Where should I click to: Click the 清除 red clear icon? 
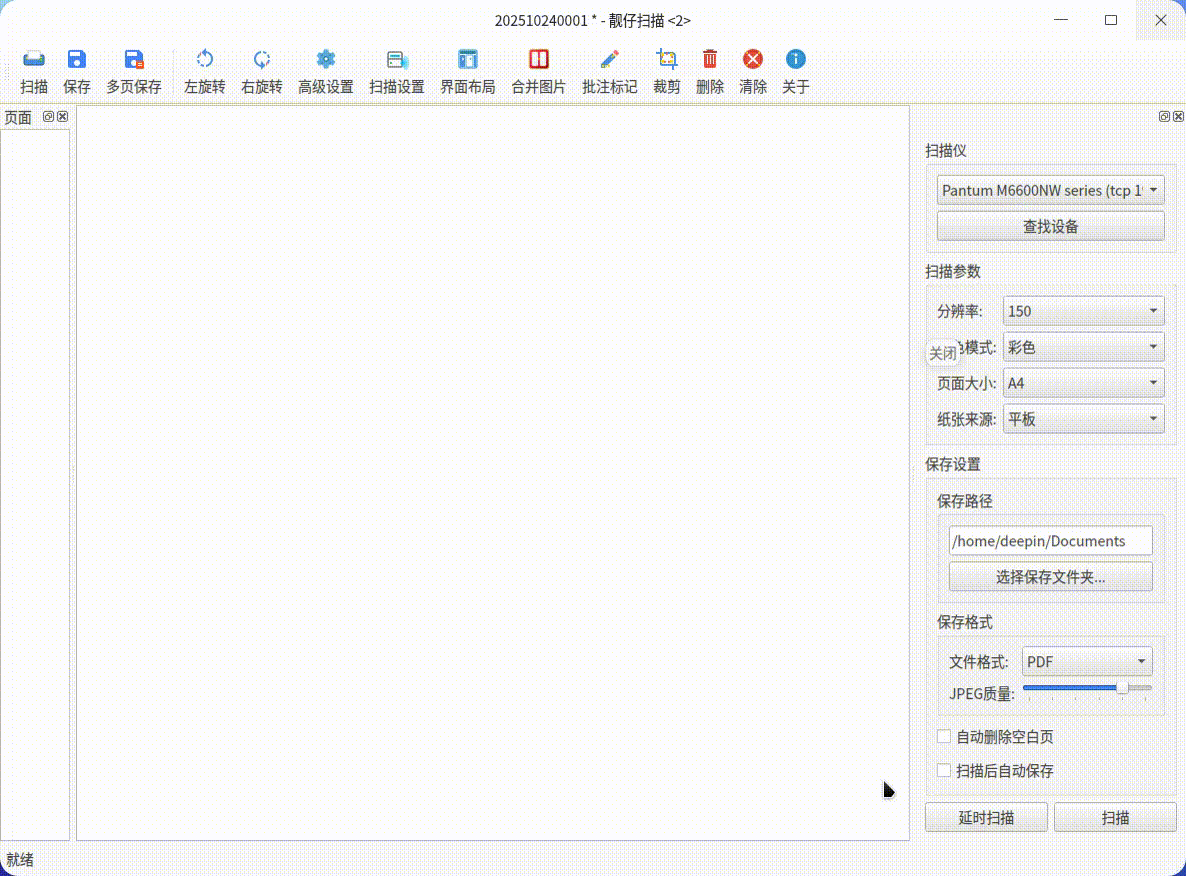[x=753, y=60]
